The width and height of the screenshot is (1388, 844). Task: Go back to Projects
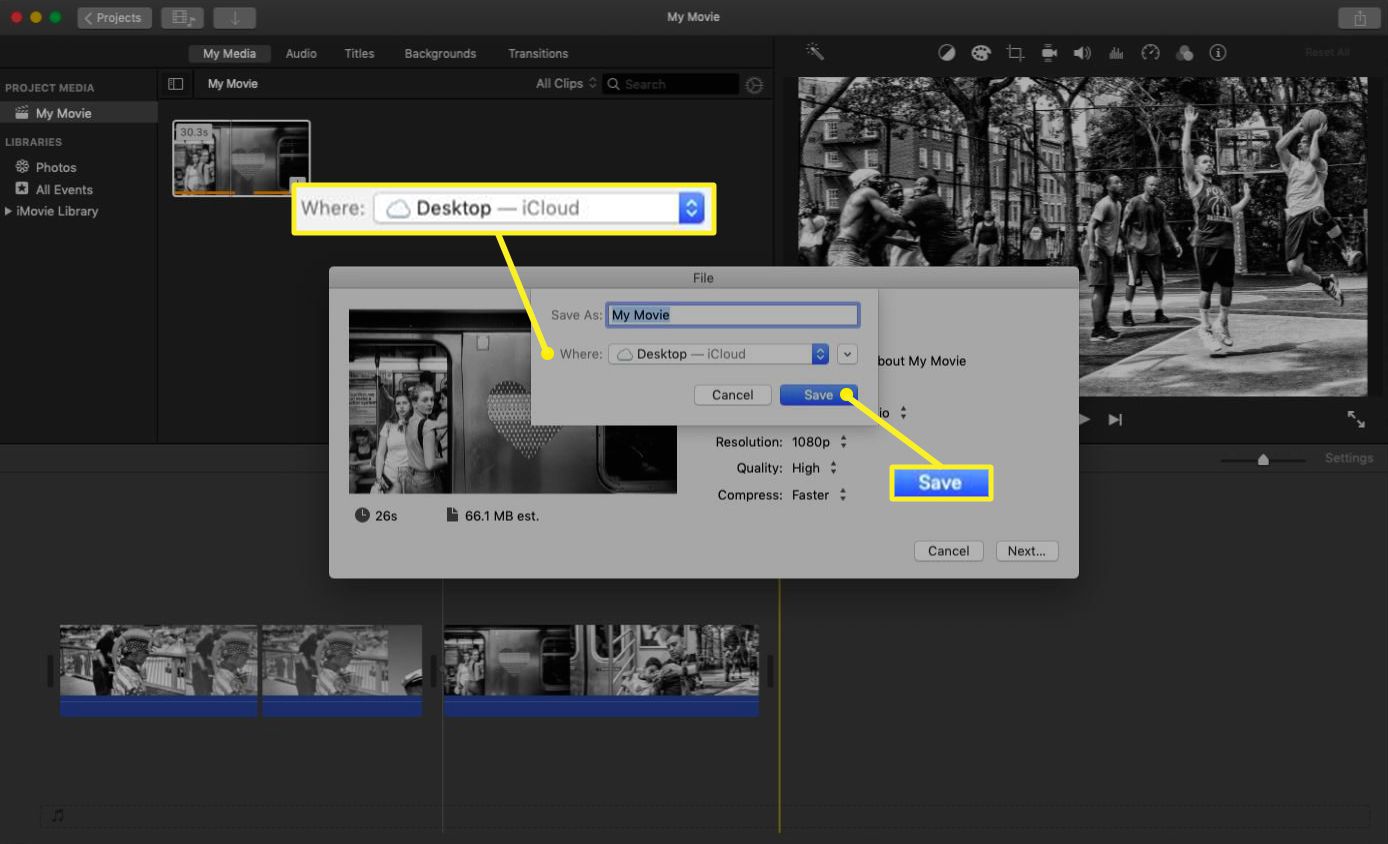115,18
